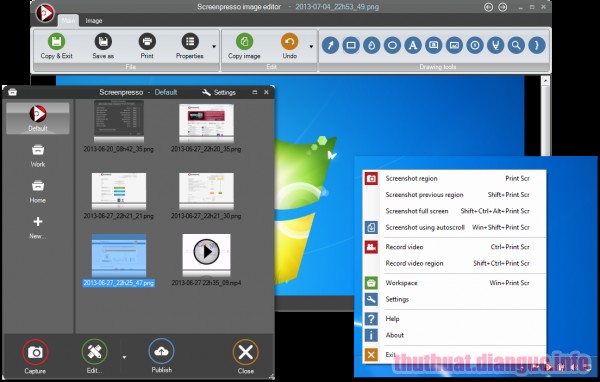600x382 pixels.
Task: Choose the insert image drawing tool
Action: 454,45
